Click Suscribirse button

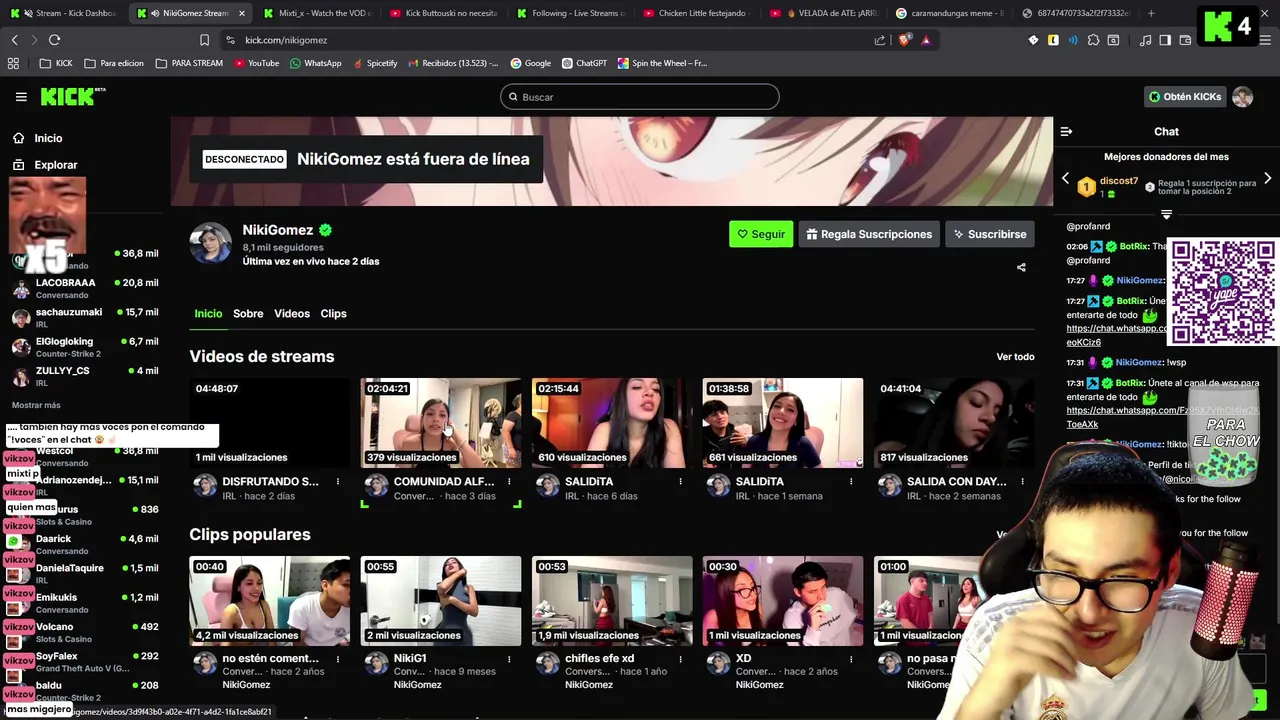[989, 234]
